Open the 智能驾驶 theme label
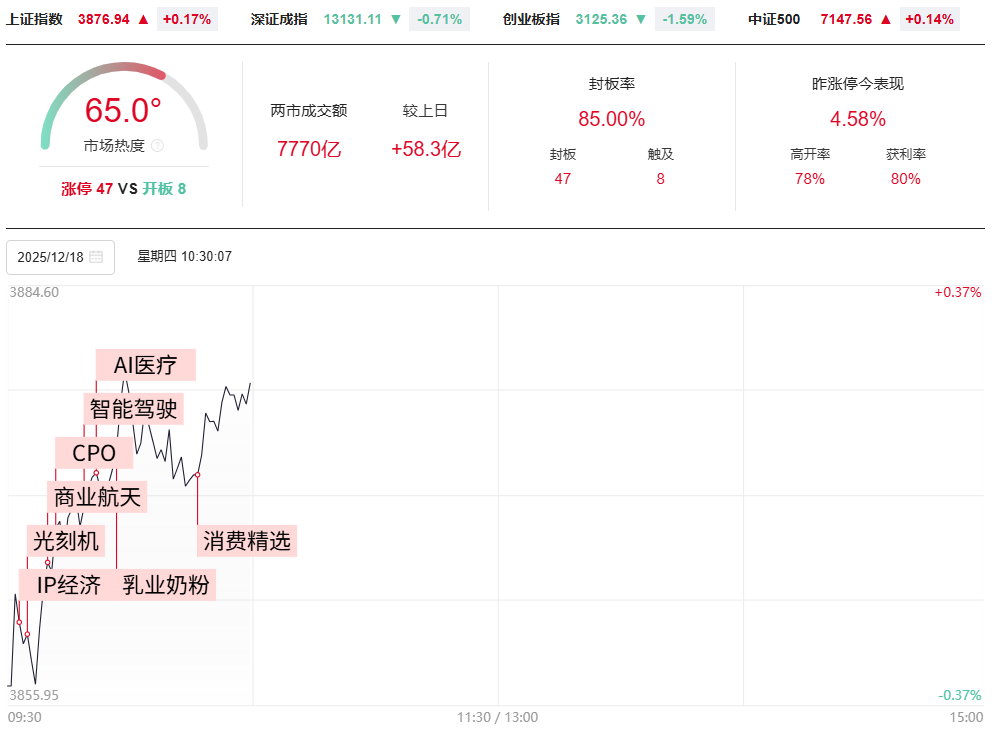993x732 pixels. [x=133, y=409]
